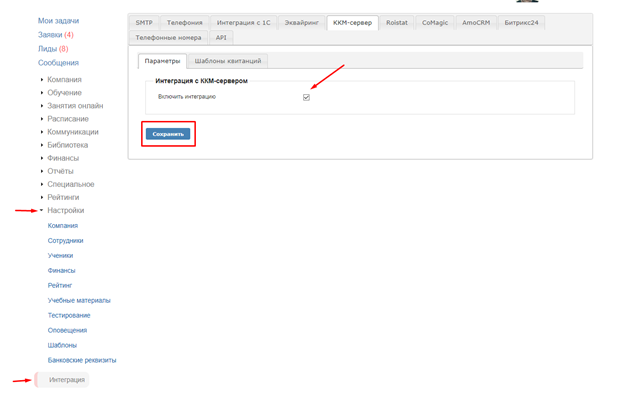
Task: Select the highlighted Интеграция menu item
Action: [62, 380]
